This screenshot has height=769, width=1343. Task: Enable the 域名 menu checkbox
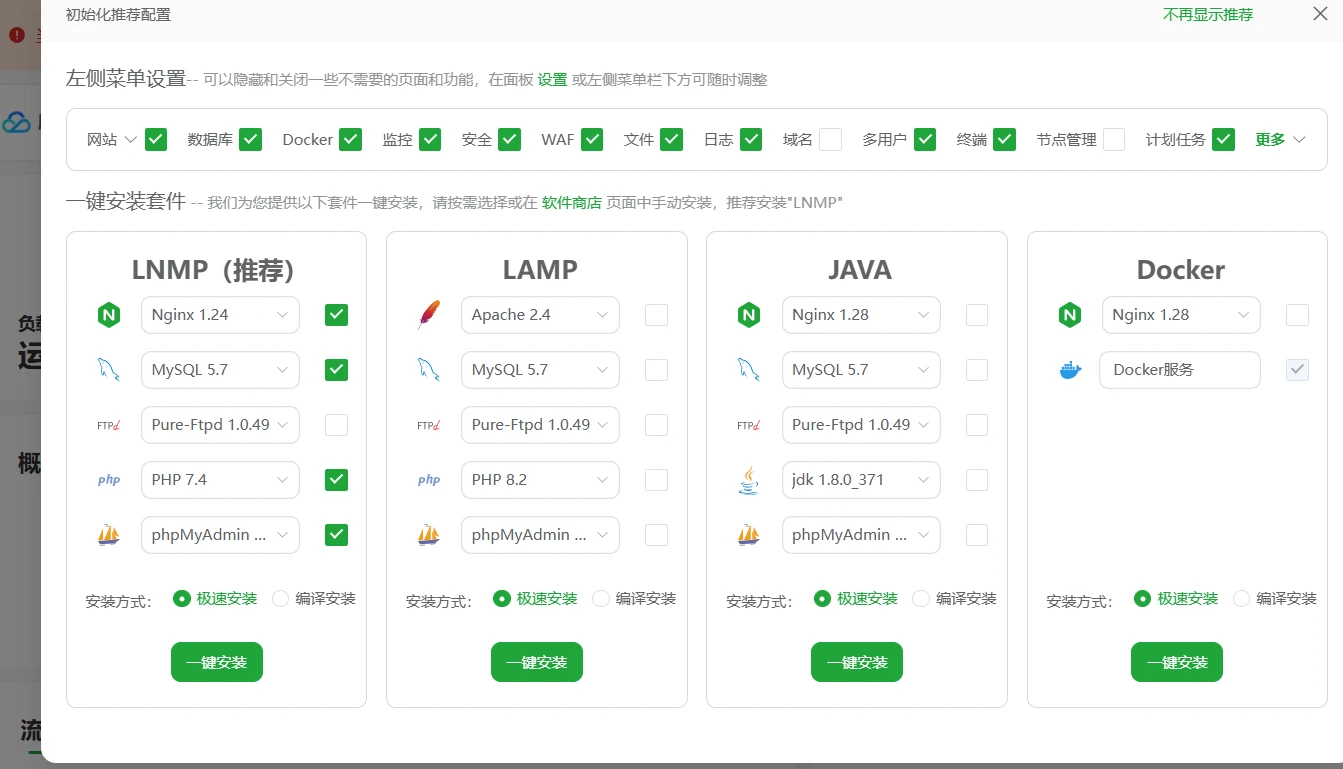tap(830, 140)
